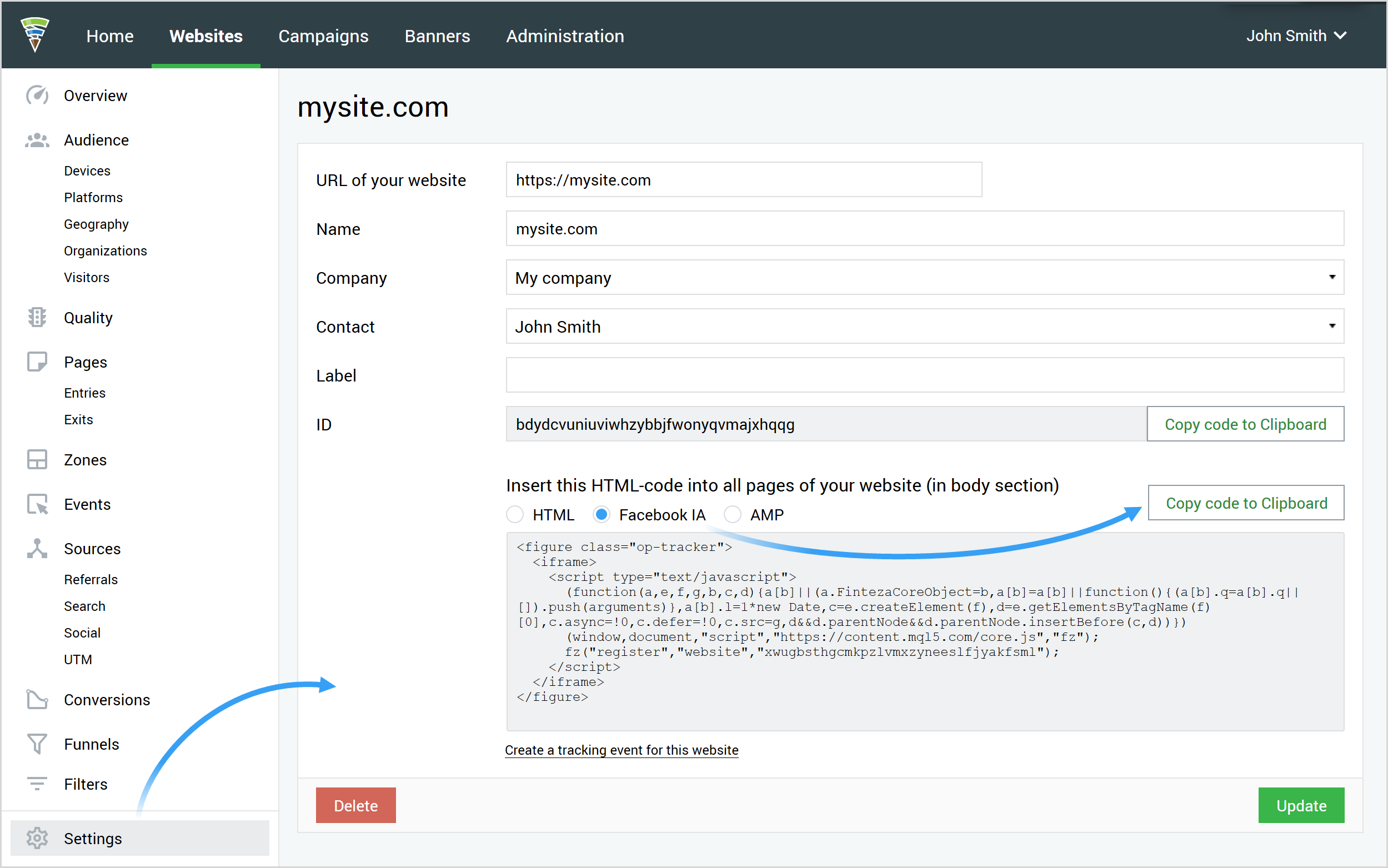Click the Overview sidebar icon
This screenshot has width=1388, height=868.
tap(37, 96)
